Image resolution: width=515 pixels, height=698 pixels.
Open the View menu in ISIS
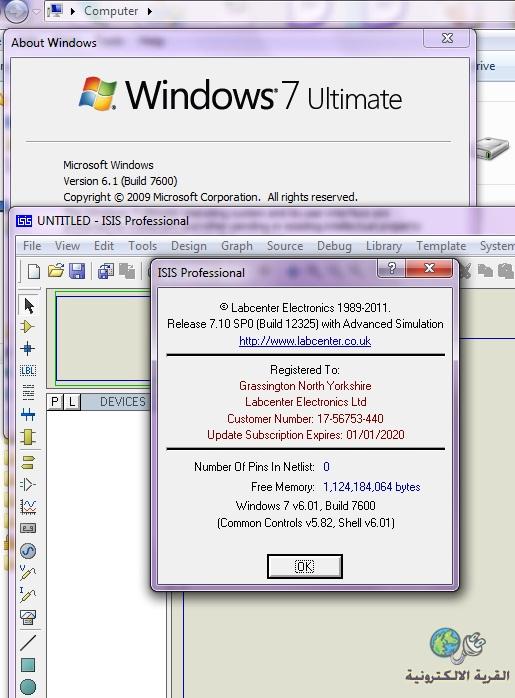point(67,246)
